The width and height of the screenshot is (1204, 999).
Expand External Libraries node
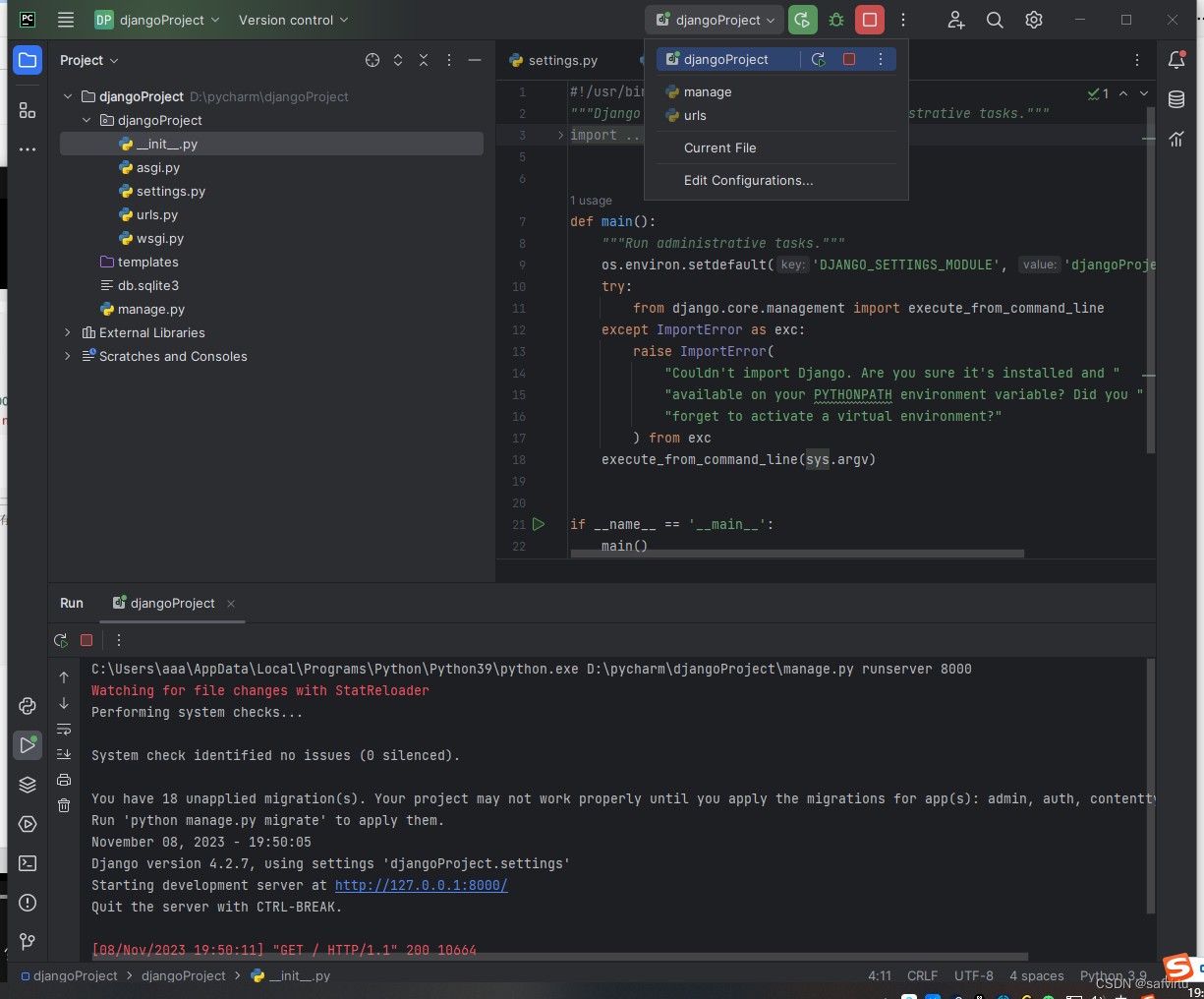pyautogui.click(x=68, y=332)
